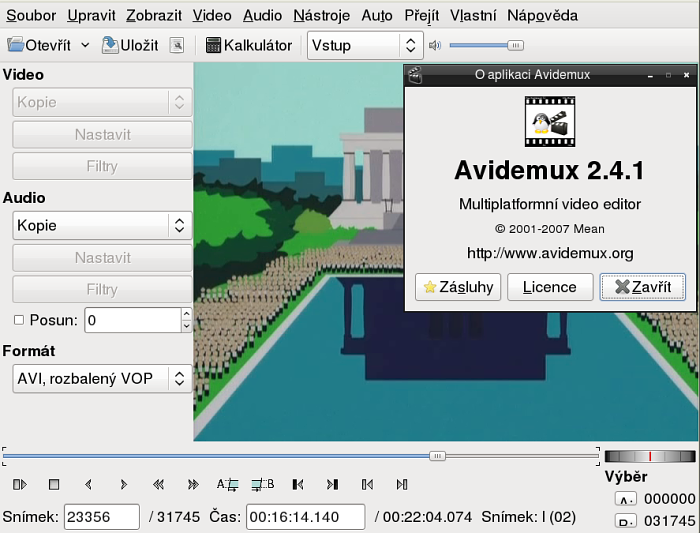This screenshot has width=700, height=533.
Task: Click the volume slider handle
Action: click(515, 45)
